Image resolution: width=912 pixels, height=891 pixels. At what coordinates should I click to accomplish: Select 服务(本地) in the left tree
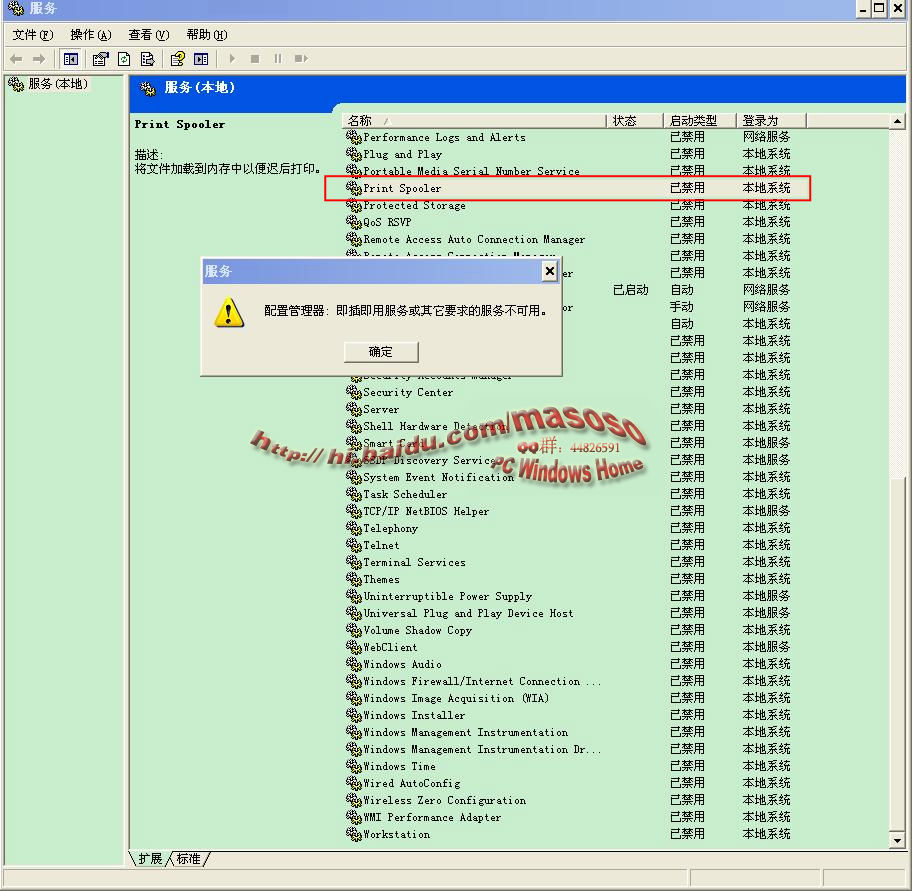point(48,84)
